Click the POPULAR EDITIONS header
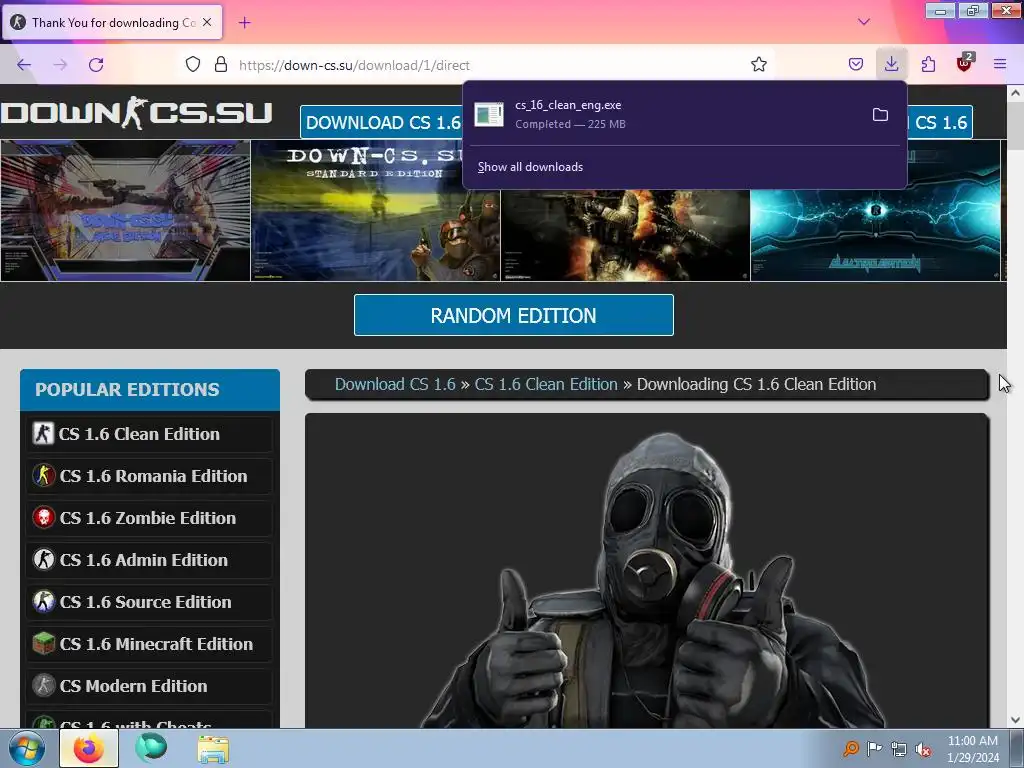 click(150, 390)
